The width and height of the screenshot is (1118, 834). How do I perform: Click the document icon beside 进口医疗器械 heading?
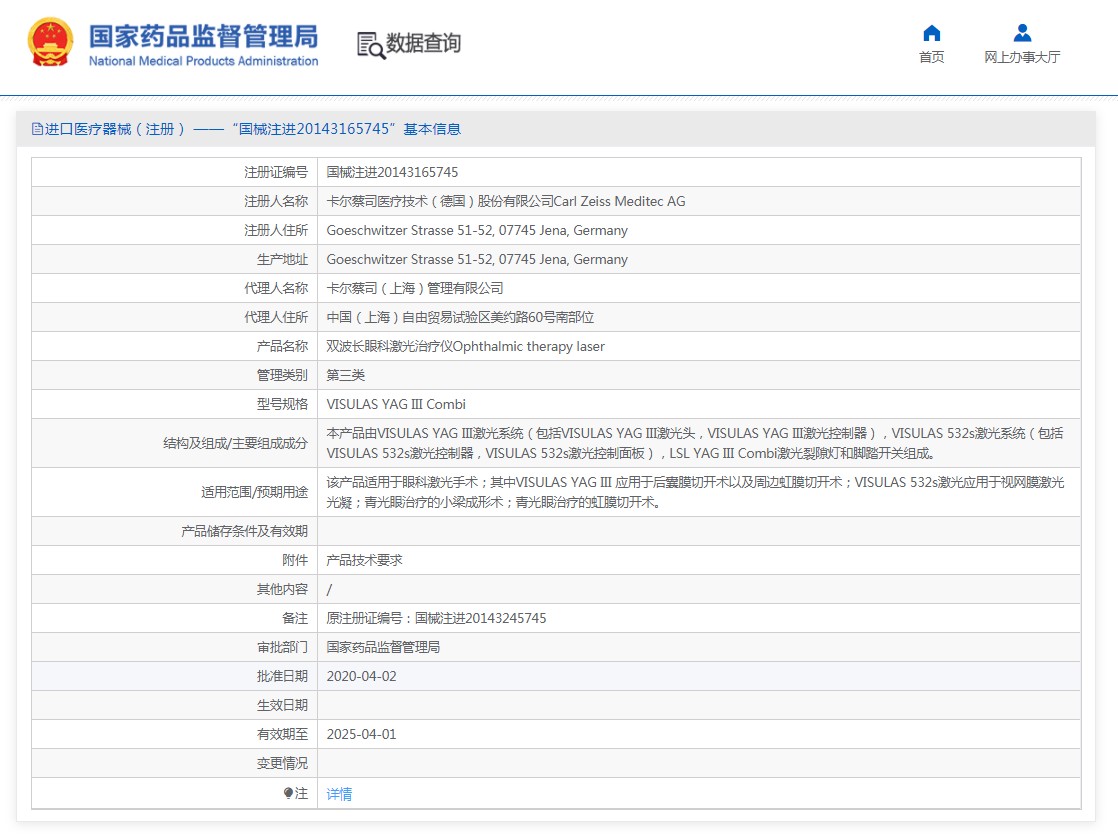[37, 129]
